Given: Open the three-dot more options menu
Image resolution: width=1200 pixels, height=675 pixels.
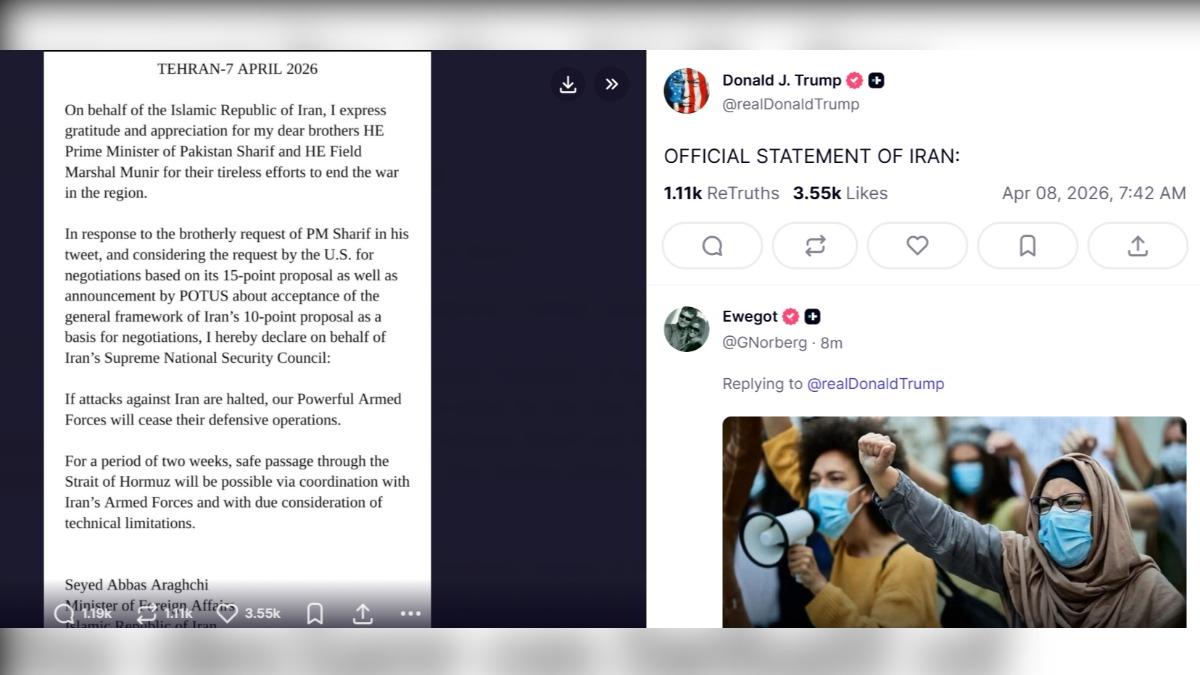Looking at the screenshot, I should click(411, 613).
